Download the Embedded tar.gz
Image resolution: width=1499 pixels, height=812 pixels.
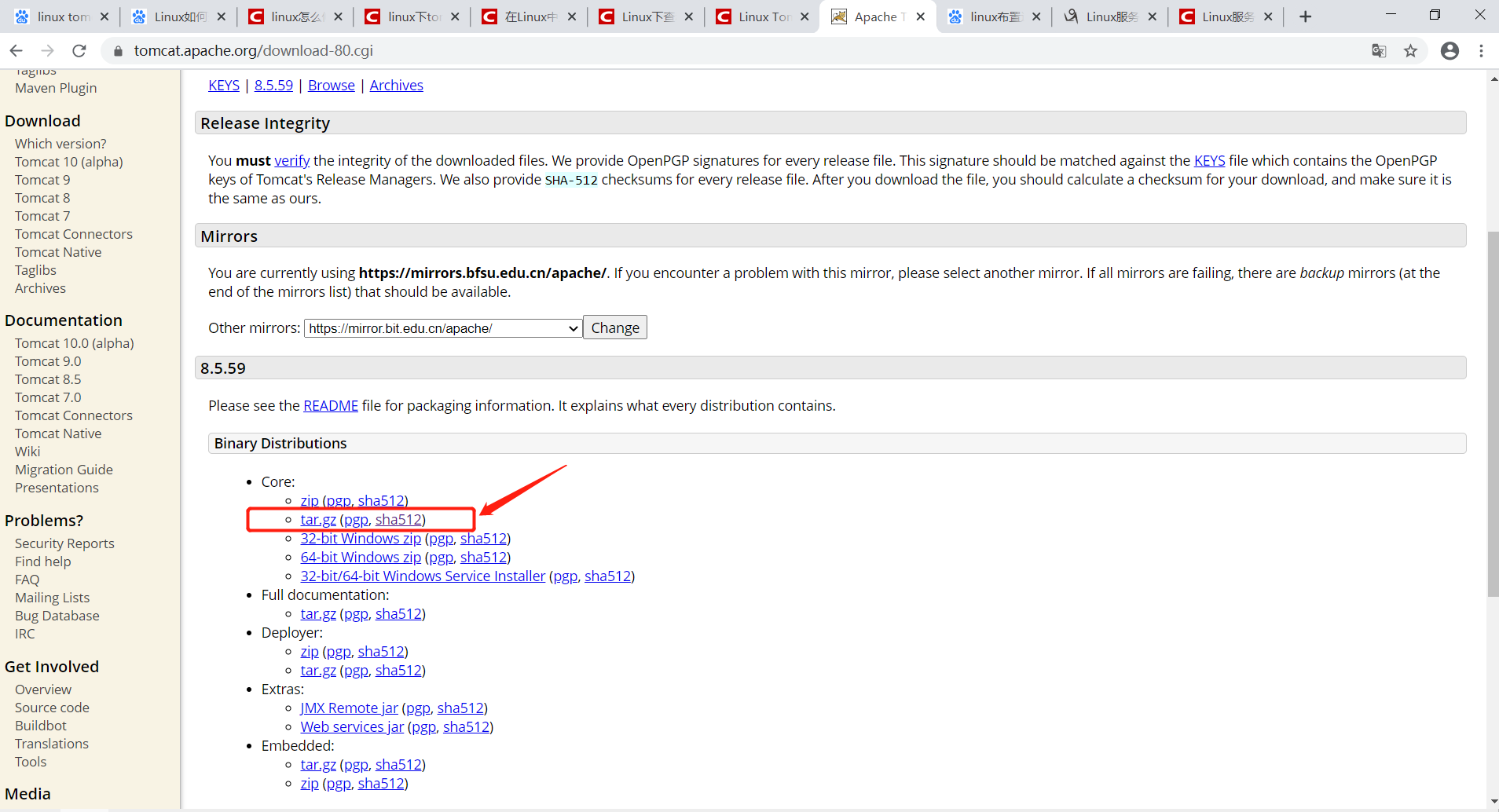(318, 765)
